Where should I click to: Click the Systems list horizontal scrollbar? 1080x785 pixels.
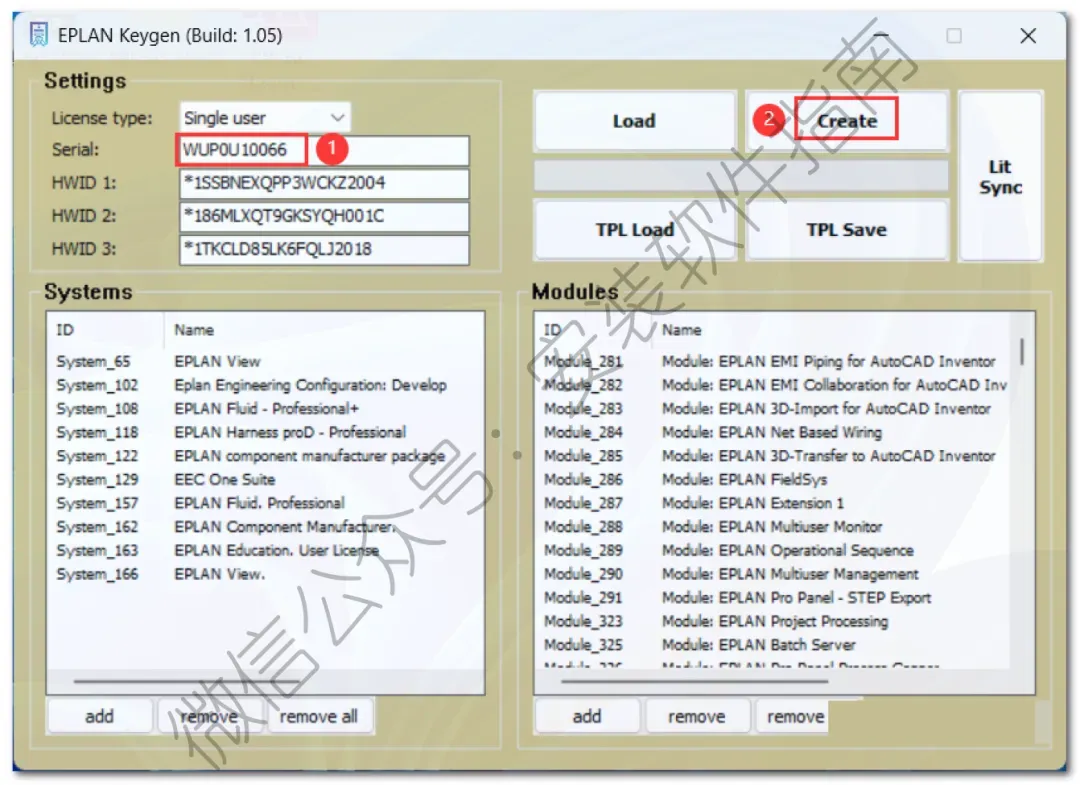(186, 681)
